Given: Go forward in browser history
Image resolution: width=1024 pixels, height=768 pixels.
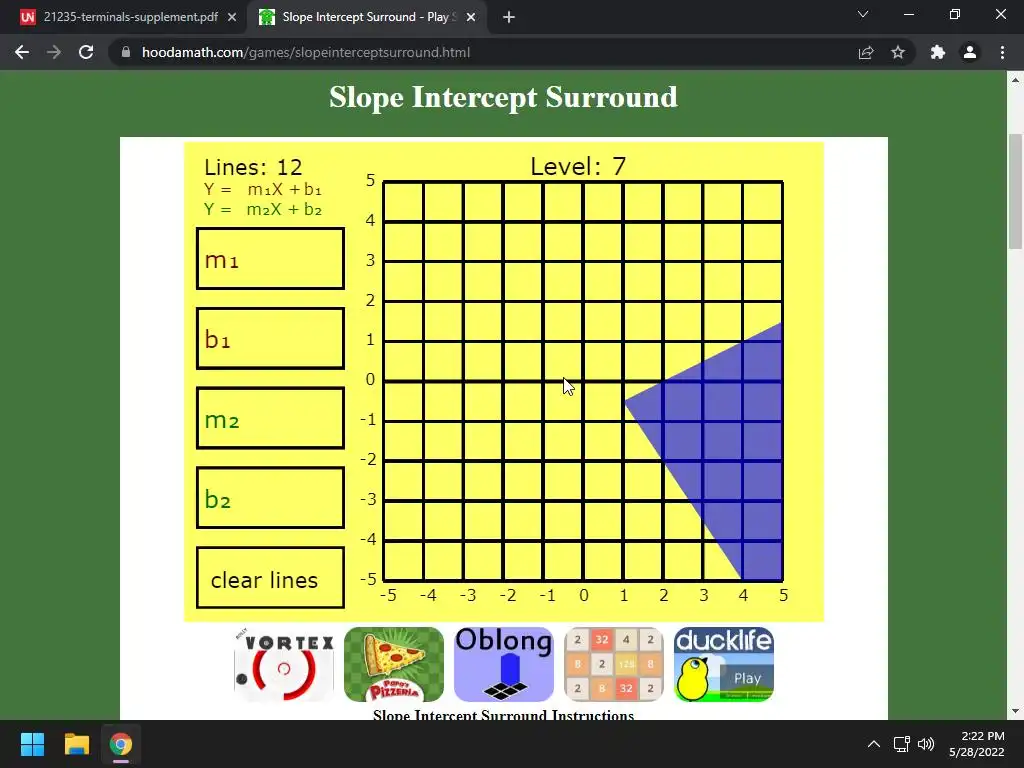Looking at the screenshot, I should click(54, 52).
